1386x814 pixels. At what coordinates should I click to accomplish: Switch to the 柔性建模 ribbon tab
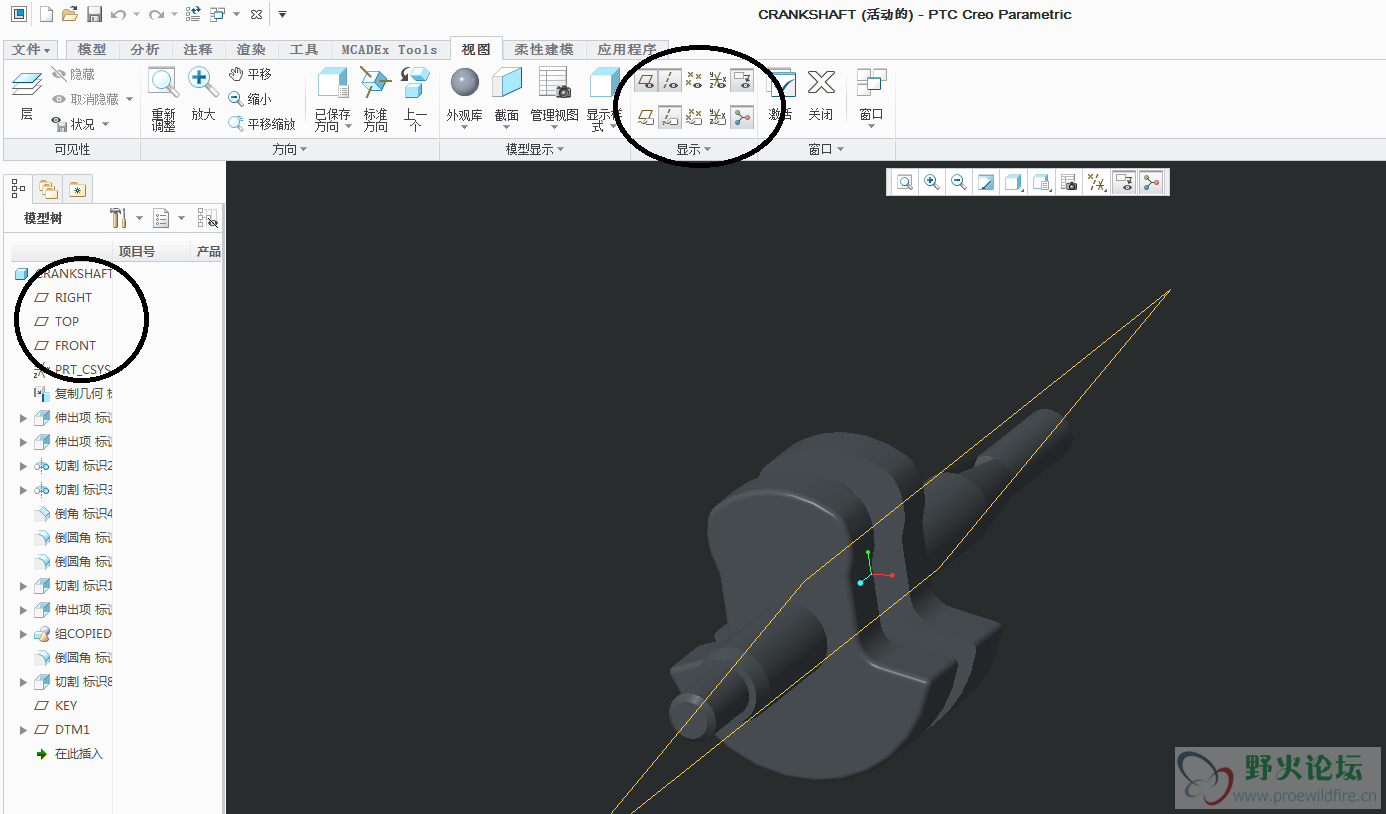pyautogui.click(x=544, y=49)
